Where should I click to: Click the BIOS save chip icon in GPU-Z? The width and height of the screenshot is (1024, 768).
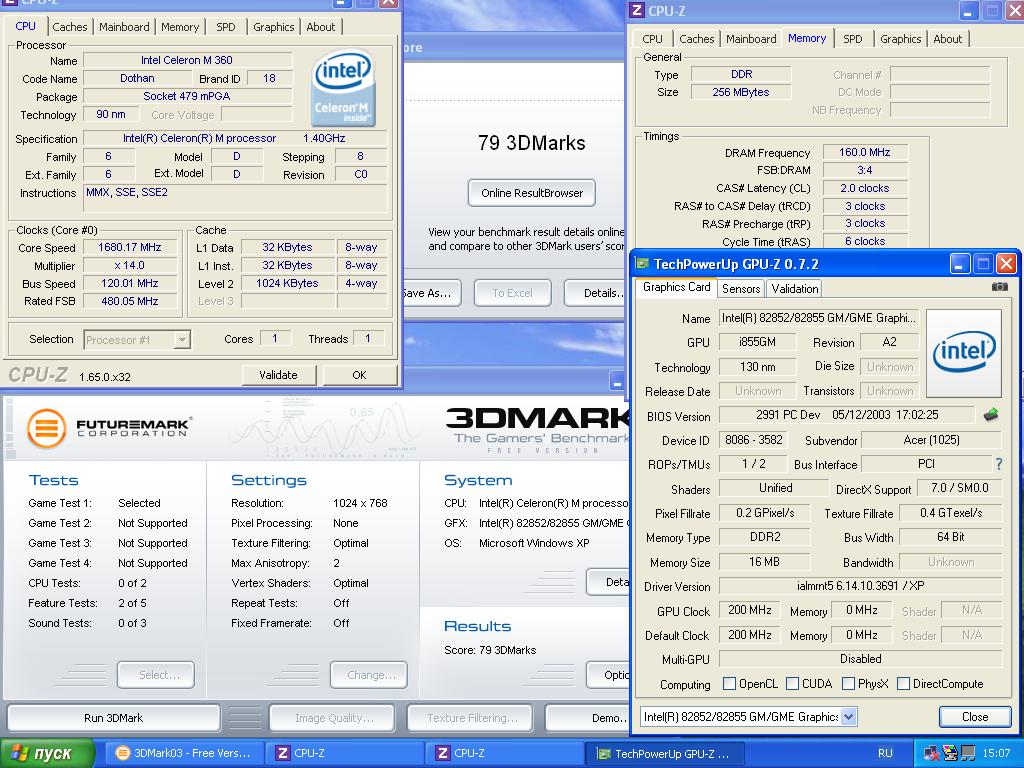coord(991,414)
